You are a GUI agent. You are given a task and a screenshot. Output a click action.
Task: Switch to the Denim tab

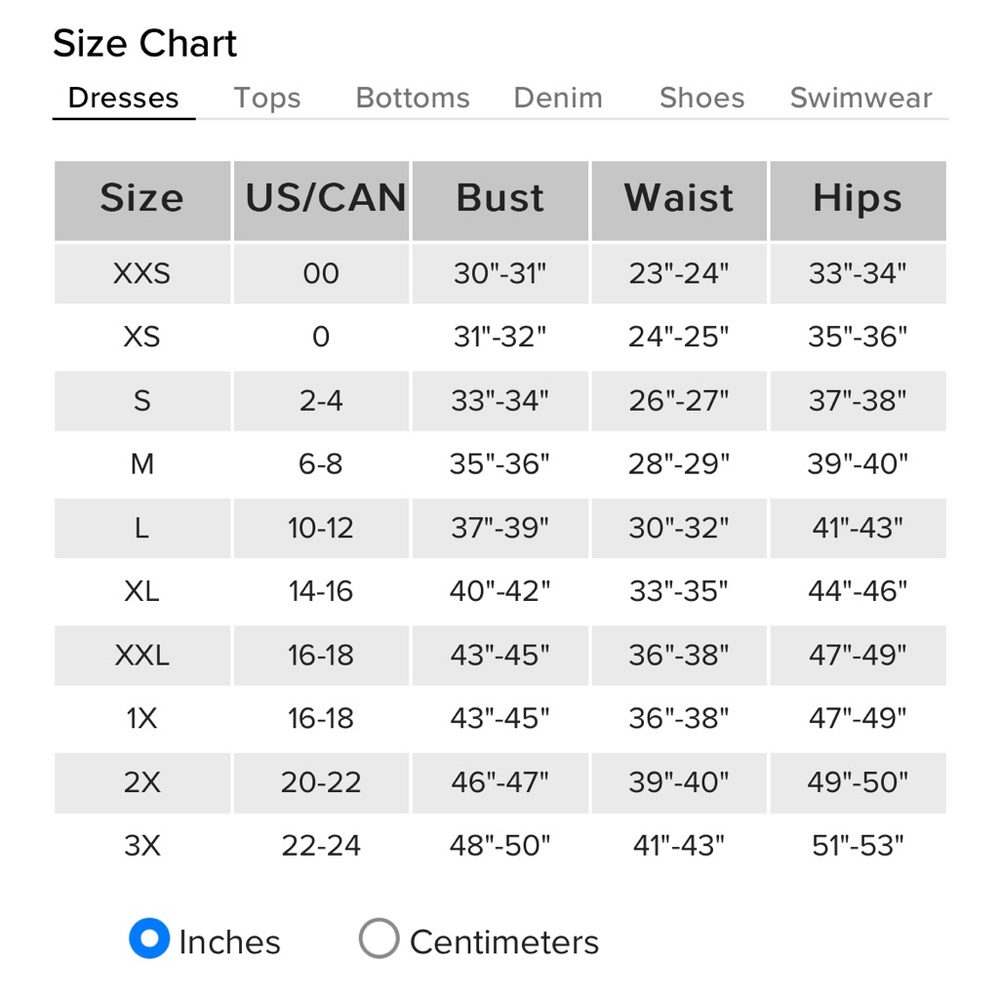pyautogui.click(x=558, y=98)
